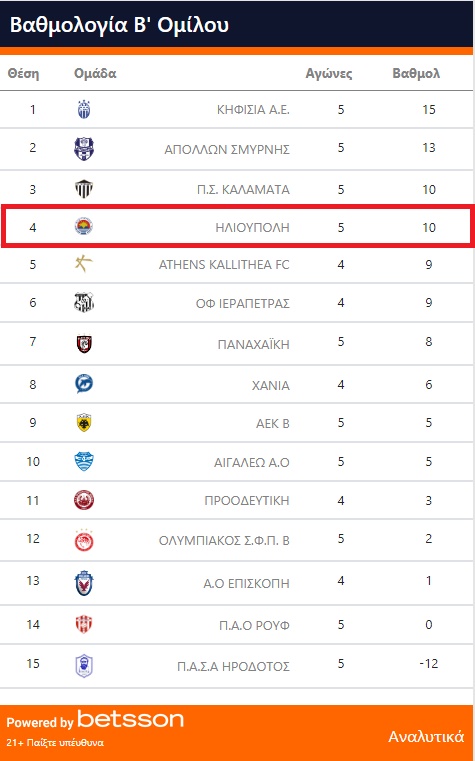Select the Π.Α.Ο ΡΟΥΦ team name
Image resolution: width=475 pixels, height=761 pixels.
[254, 626]
